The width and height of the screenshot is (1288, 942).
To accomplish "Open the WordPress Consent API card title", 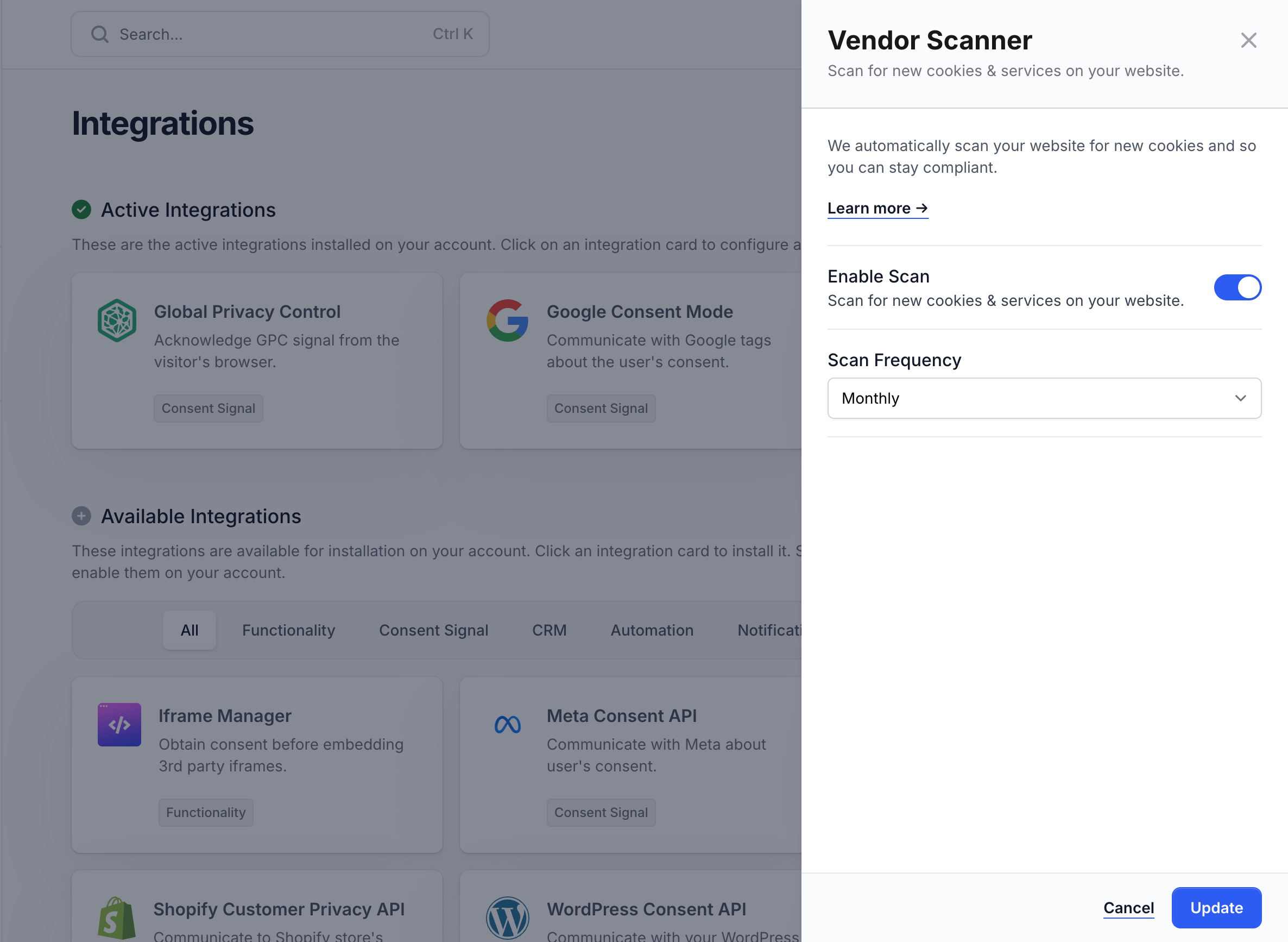I will click(x=646, y=909).
